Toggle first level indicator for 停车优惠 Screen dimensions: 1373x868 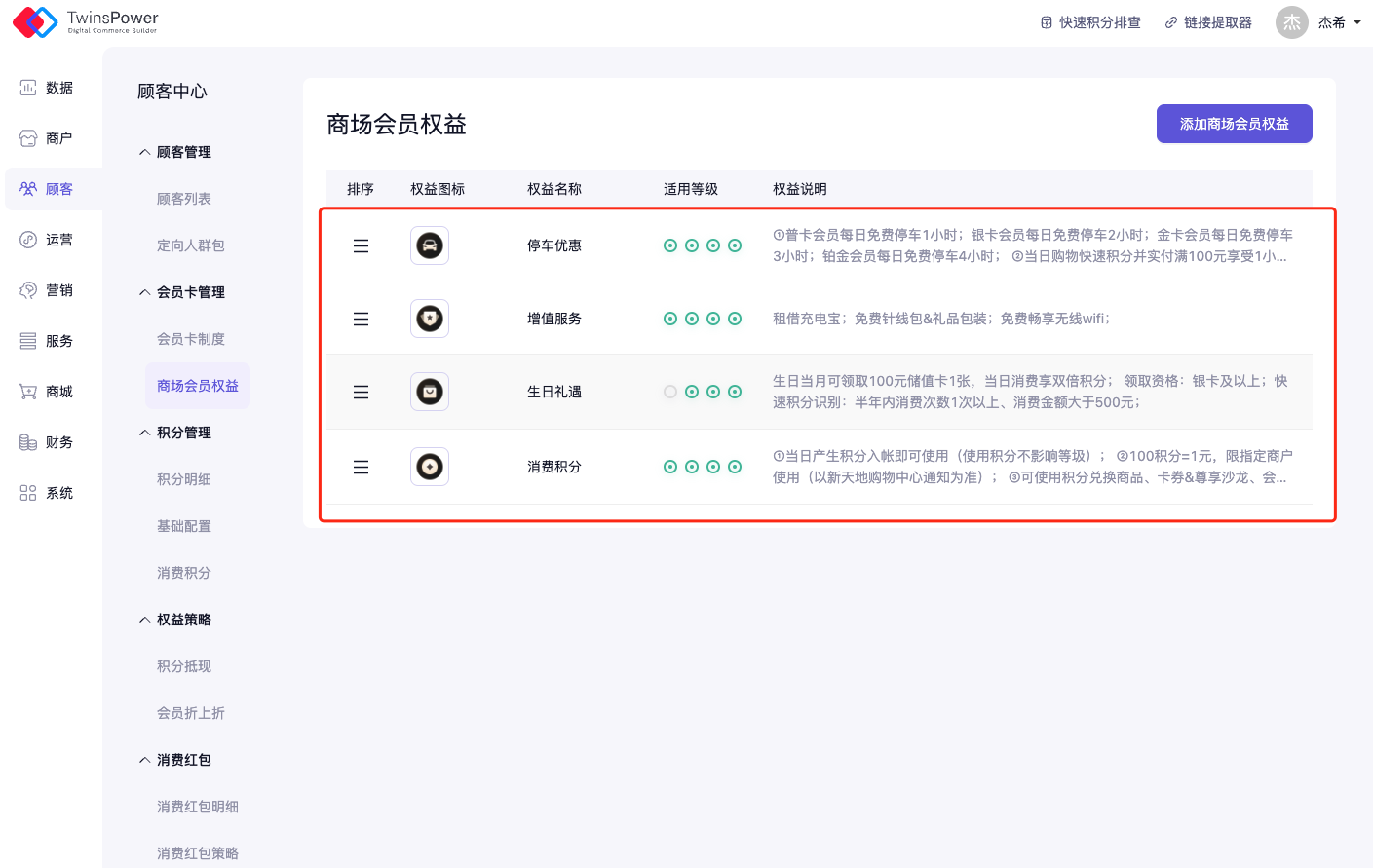point(670,245)
